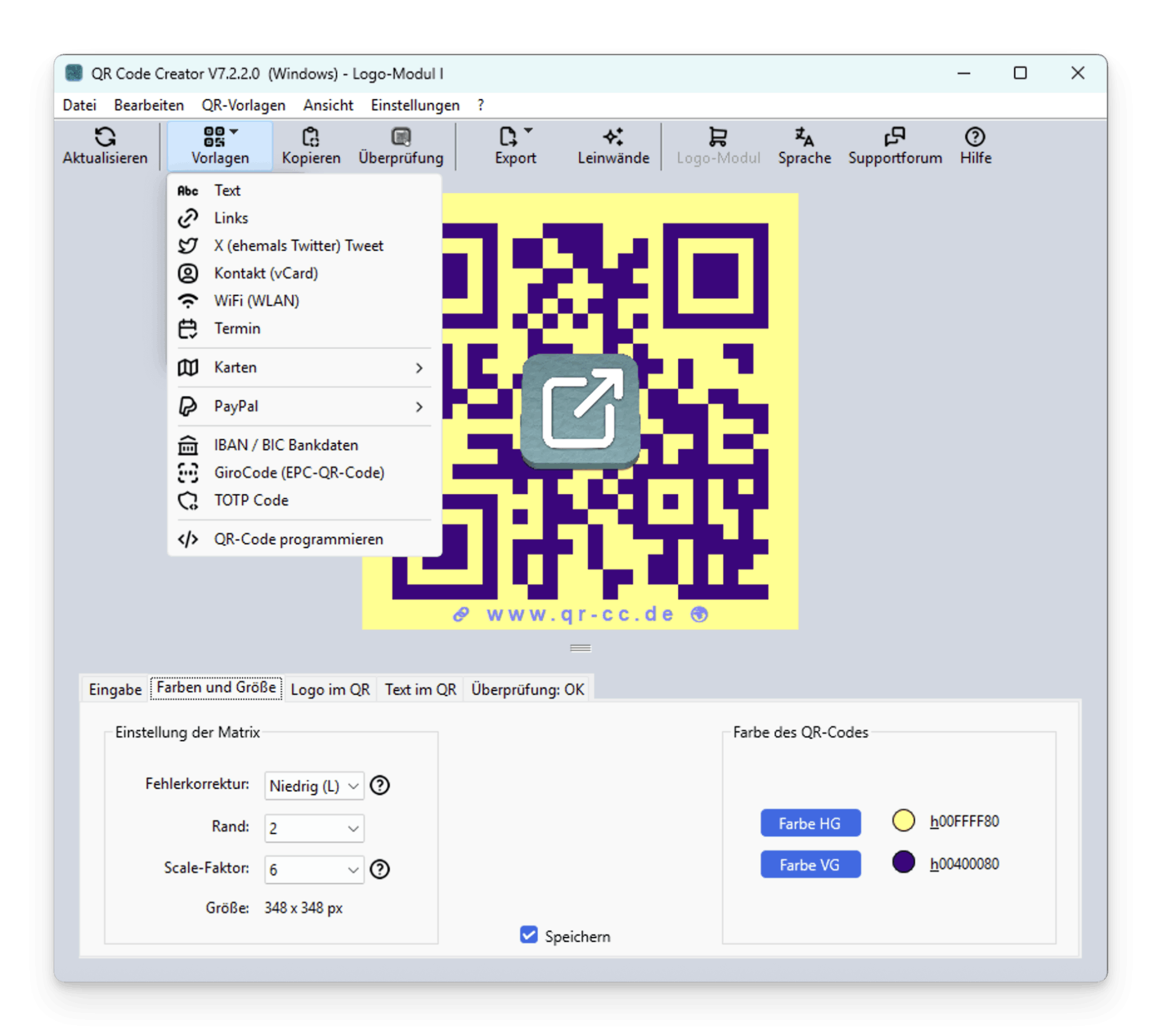Expand the PayPal submenu
The image size is (1162, 1036).
pyautogui.click(x=304, y=407)
